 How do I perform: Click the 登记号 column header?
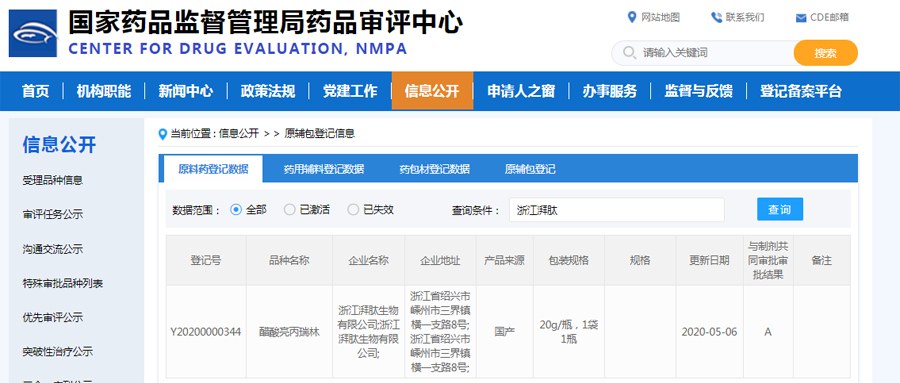206,260
